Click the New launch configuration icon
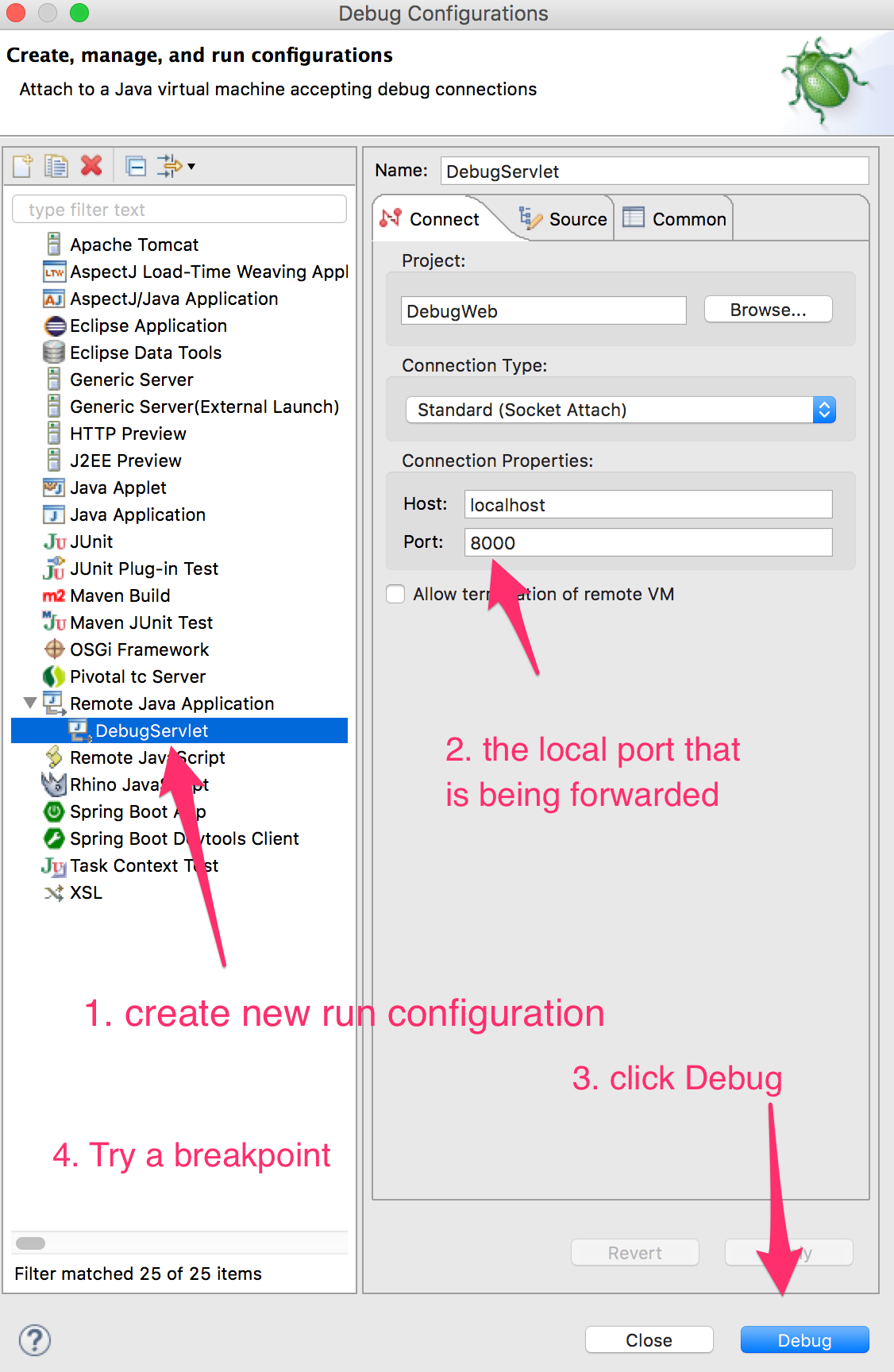The height and width of the screenshot is (1372, 894). (23, 166)
